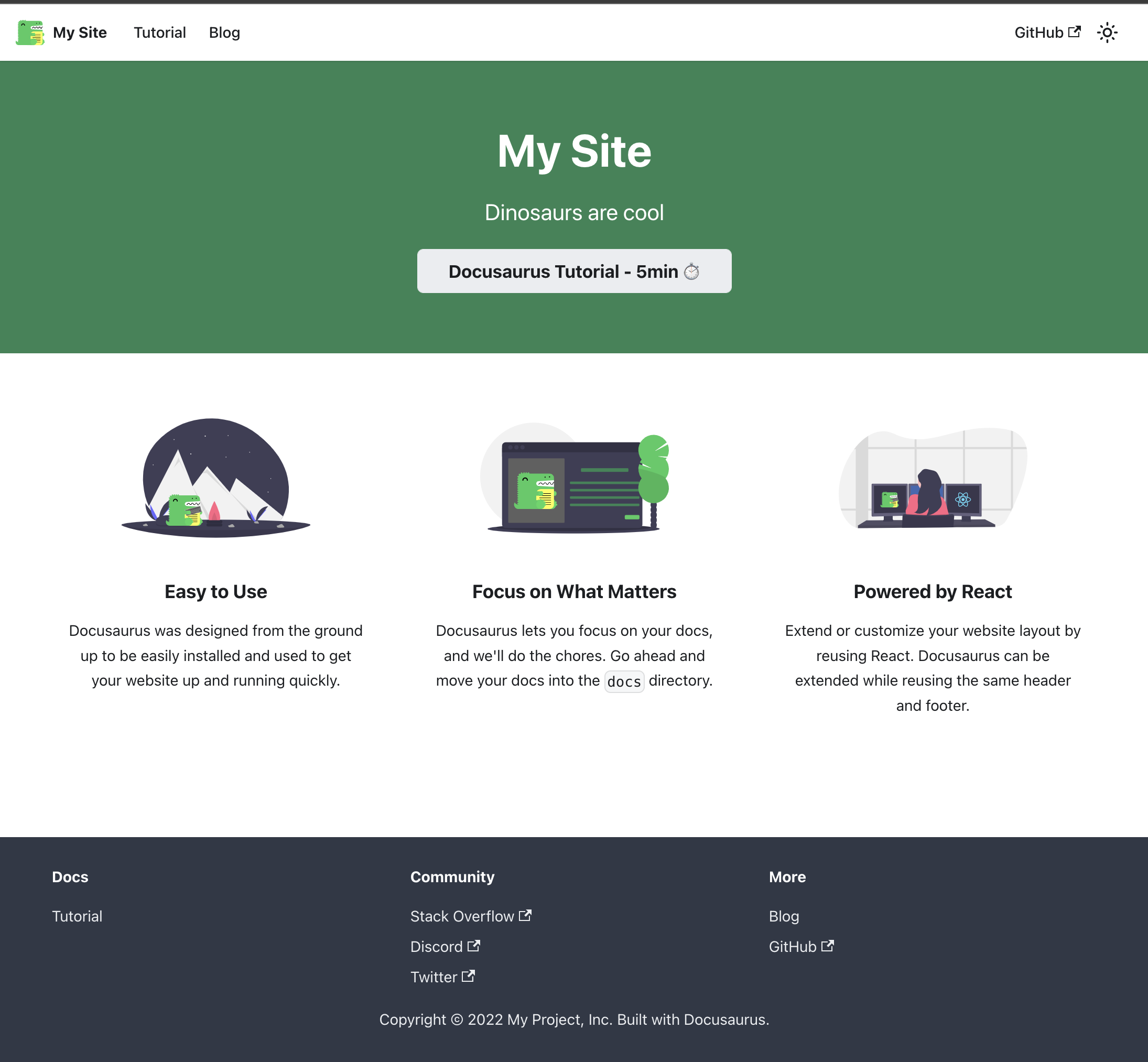
Task: Select the Blog navigation menu item
Action: (x=224, y=32)
